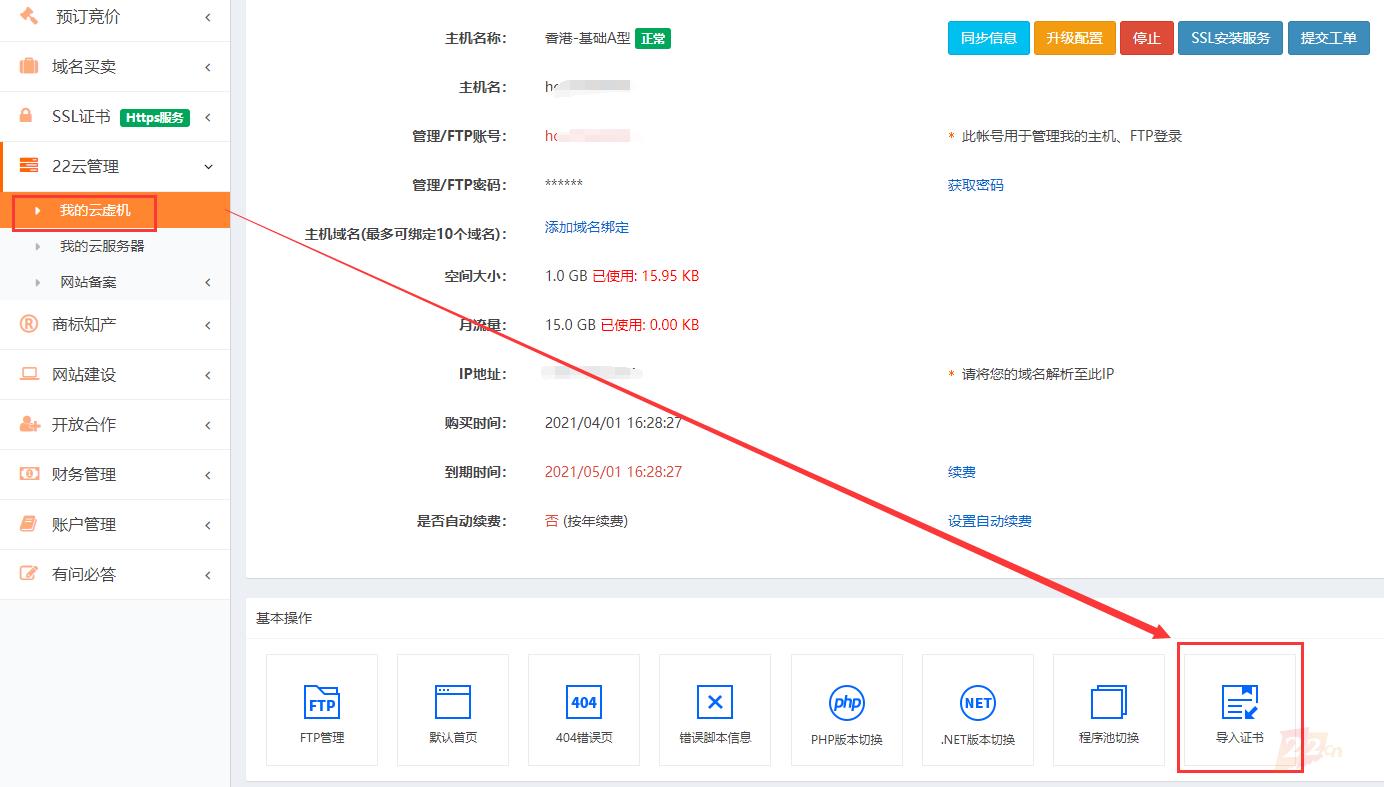Click the SSL安装服务 button
This screenshot has height=787, width=1384.
(x=1231, y=38)
